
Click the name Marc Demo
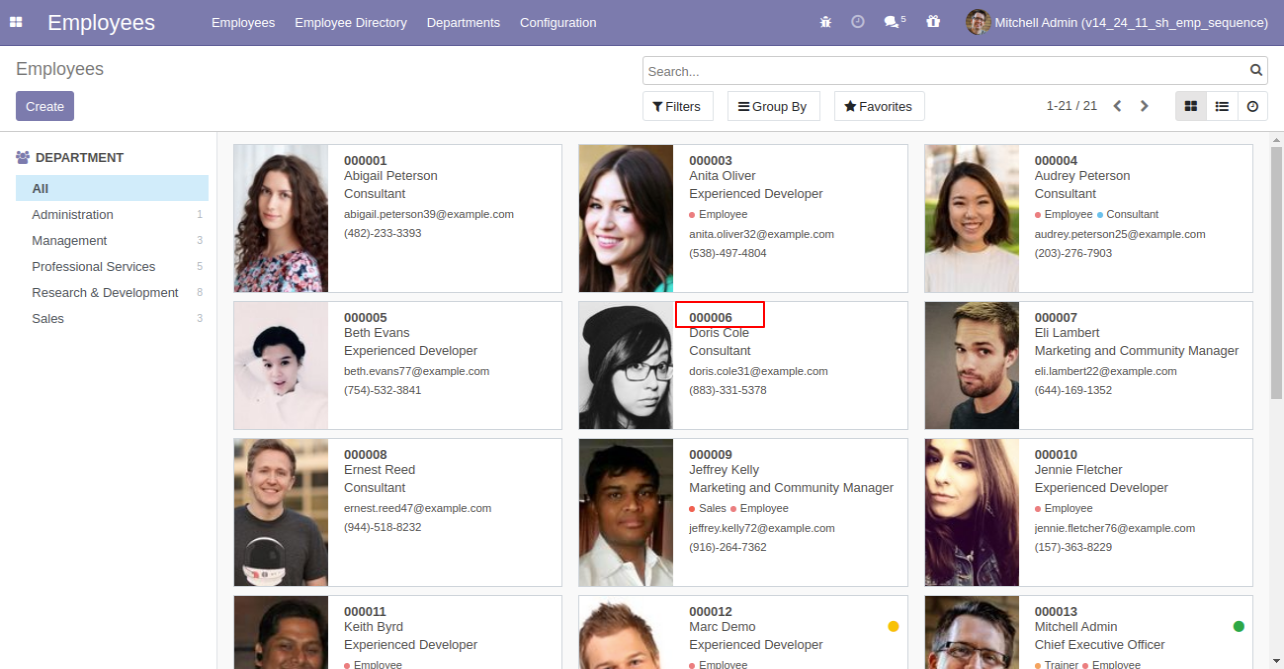(722, 627)
